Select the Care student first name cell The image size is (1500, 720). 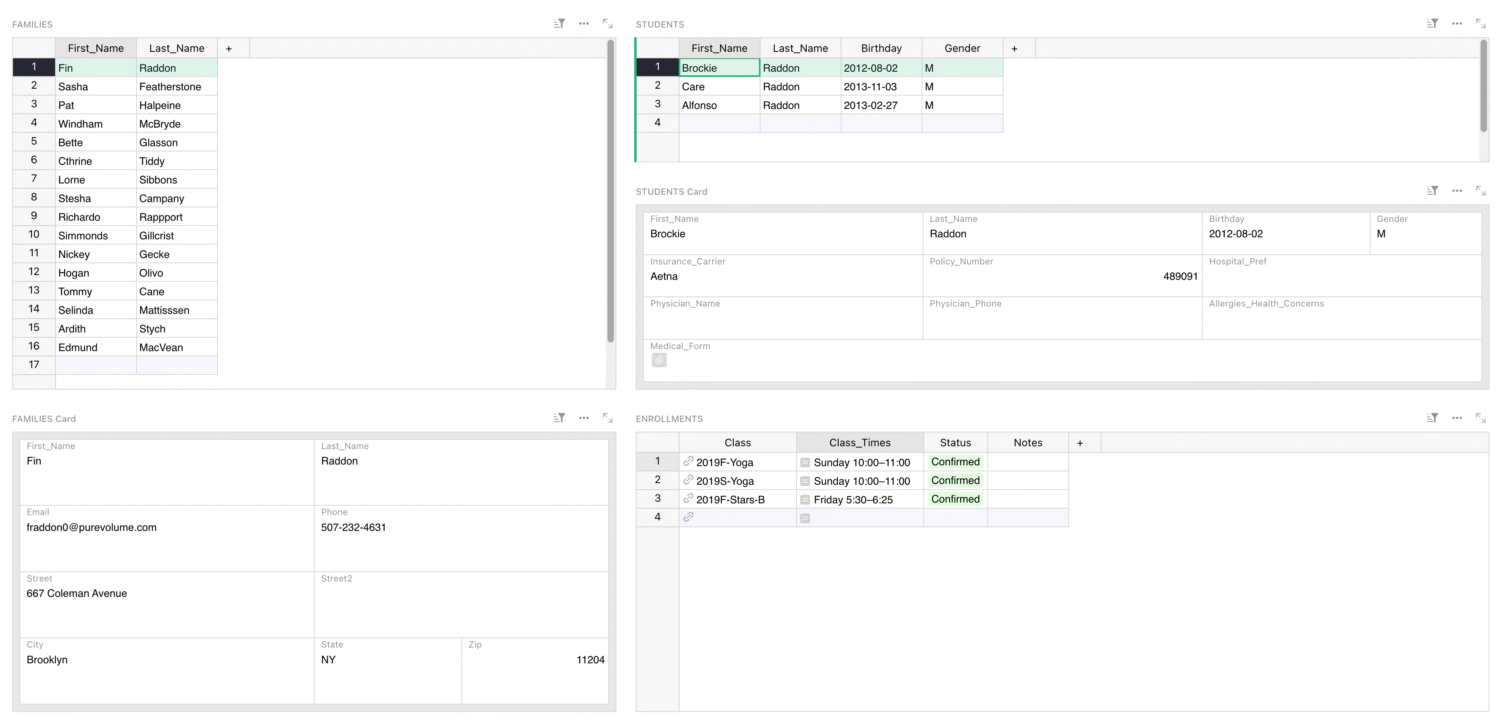pos(720,86)
